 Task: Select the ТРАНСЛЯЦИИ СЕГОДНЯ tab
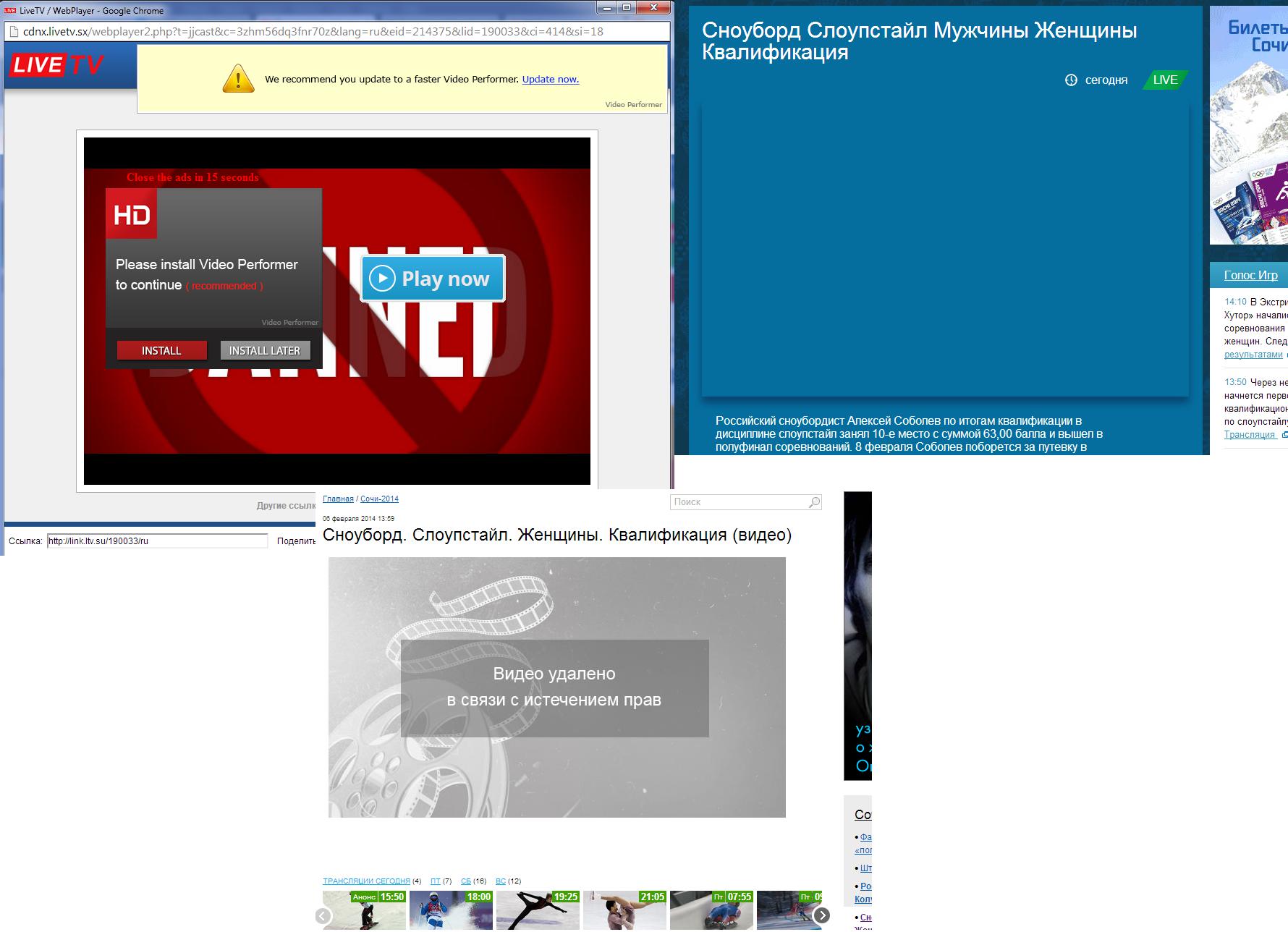coord(366,881)
